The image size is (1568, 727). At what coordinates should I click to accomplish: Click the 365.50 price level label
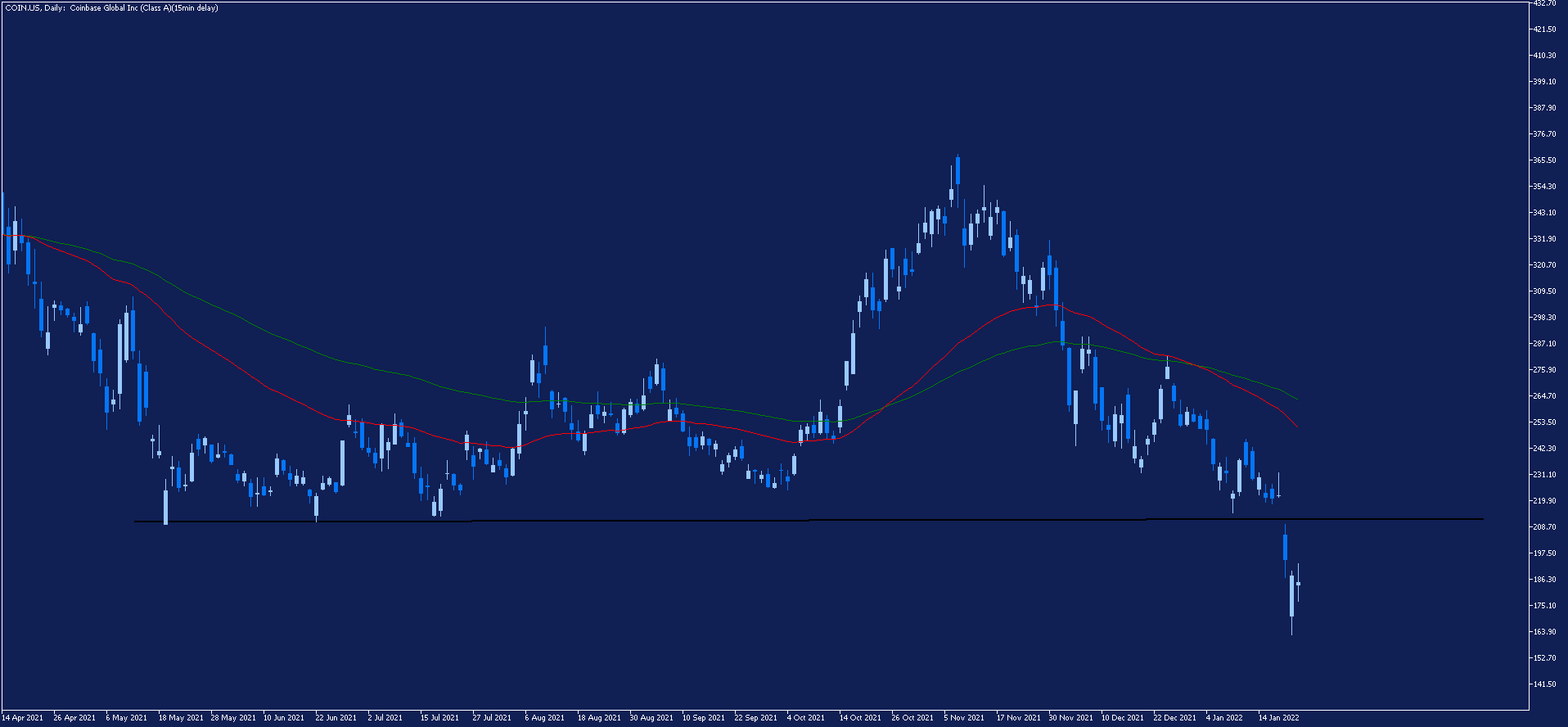tap(1544, 160)
